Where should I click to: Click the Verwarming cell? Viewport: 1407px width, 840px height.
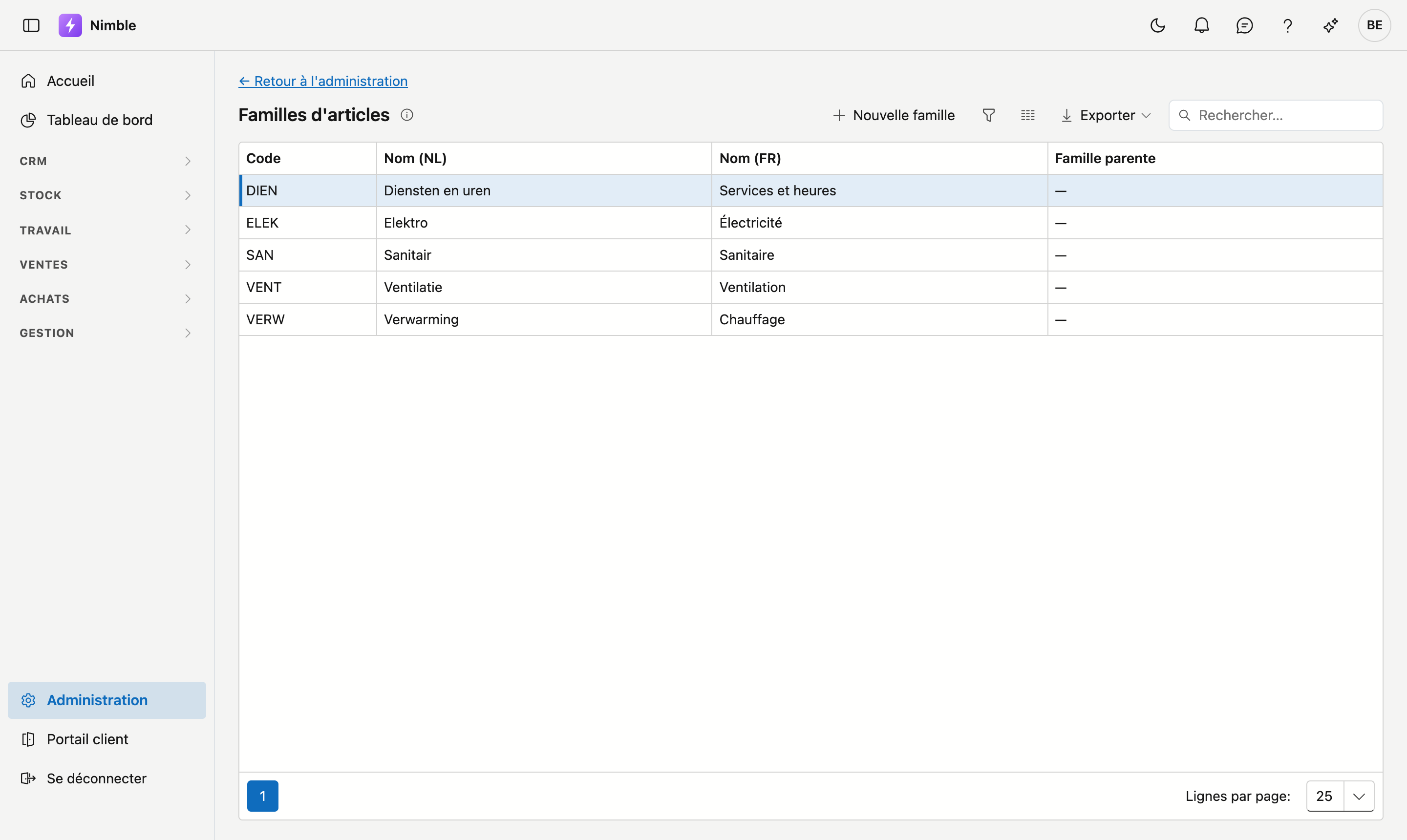[544, 320]
